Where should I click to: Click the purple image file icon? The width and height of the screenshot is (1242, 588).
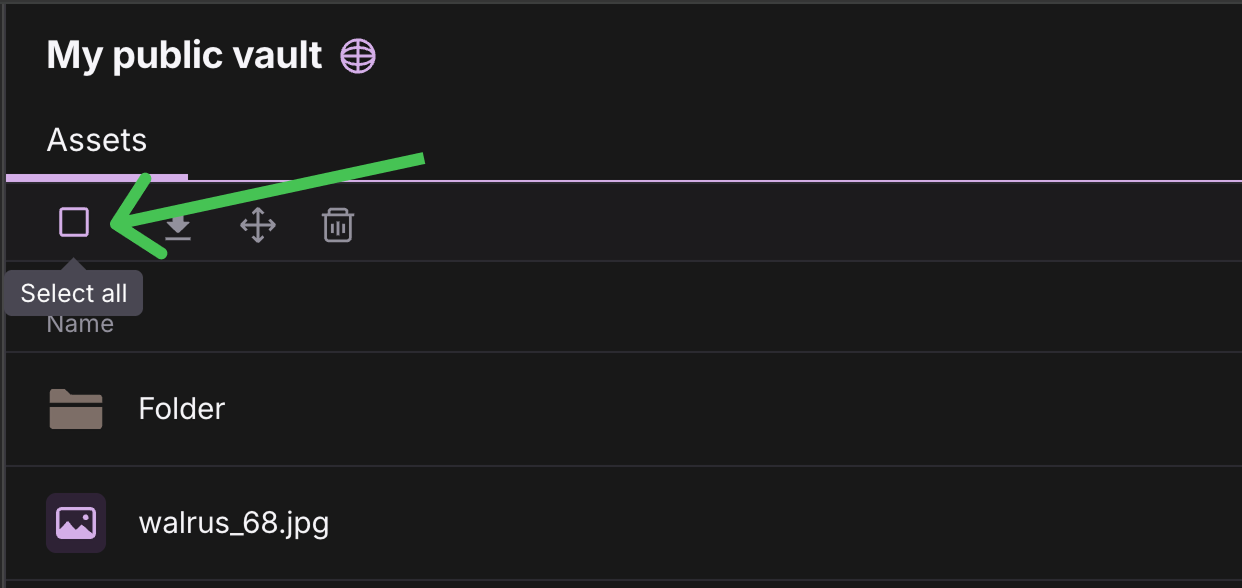[76, 522]
